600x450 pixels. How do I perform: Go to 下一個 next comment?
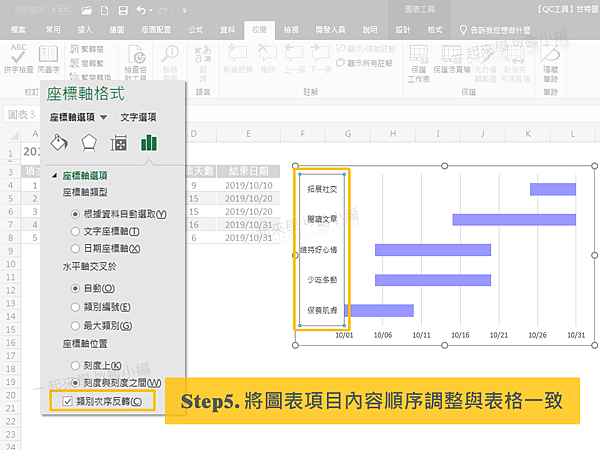(x=320, y=59)
